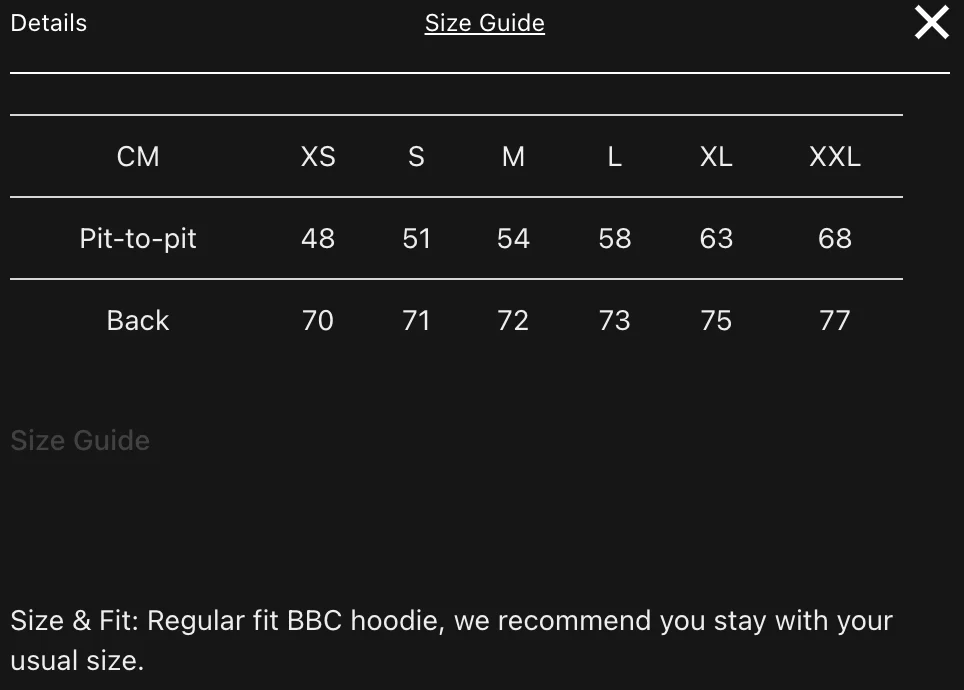This screenshot has height=690, width=964.
Task: Click the L back length value 73
Action: (x=614, y=320)
